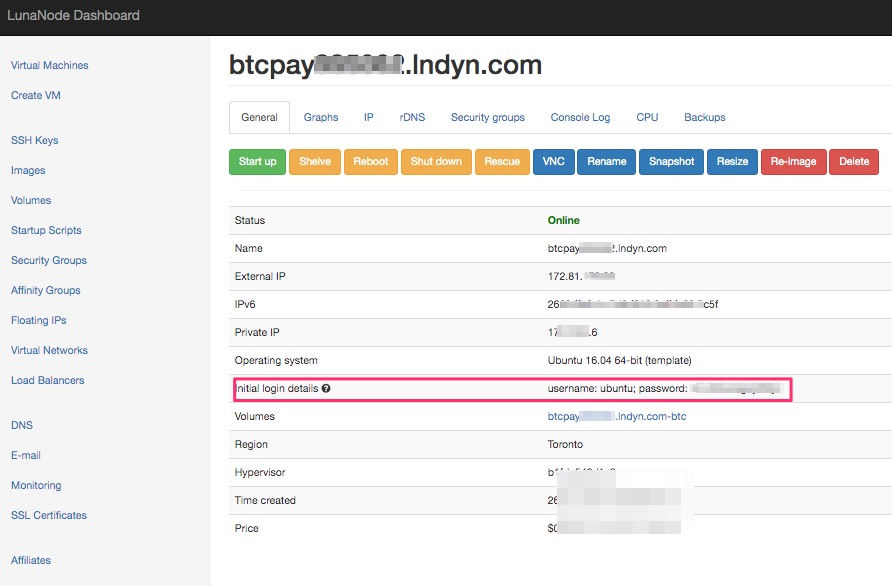Open the VNC console button
The image size is (892, 586).
pos(554,162)
